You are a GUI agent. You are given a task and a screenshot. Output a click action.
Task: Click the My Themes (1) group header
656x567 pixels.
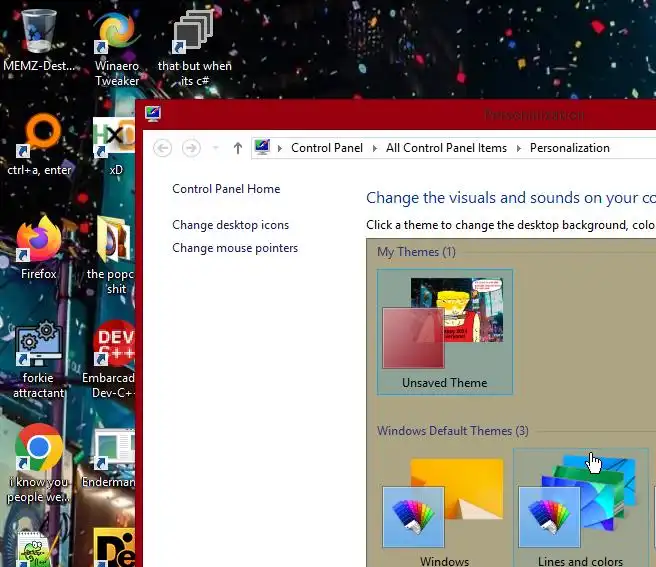416,252
